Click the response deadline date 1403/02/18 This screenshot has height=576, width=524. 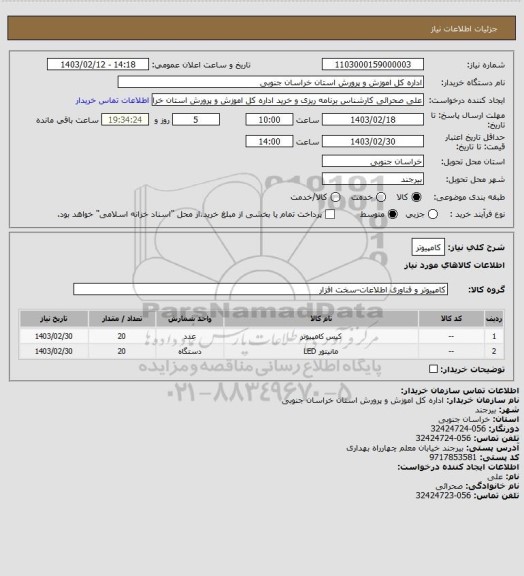pyautogui.click(x=373, y=120)
